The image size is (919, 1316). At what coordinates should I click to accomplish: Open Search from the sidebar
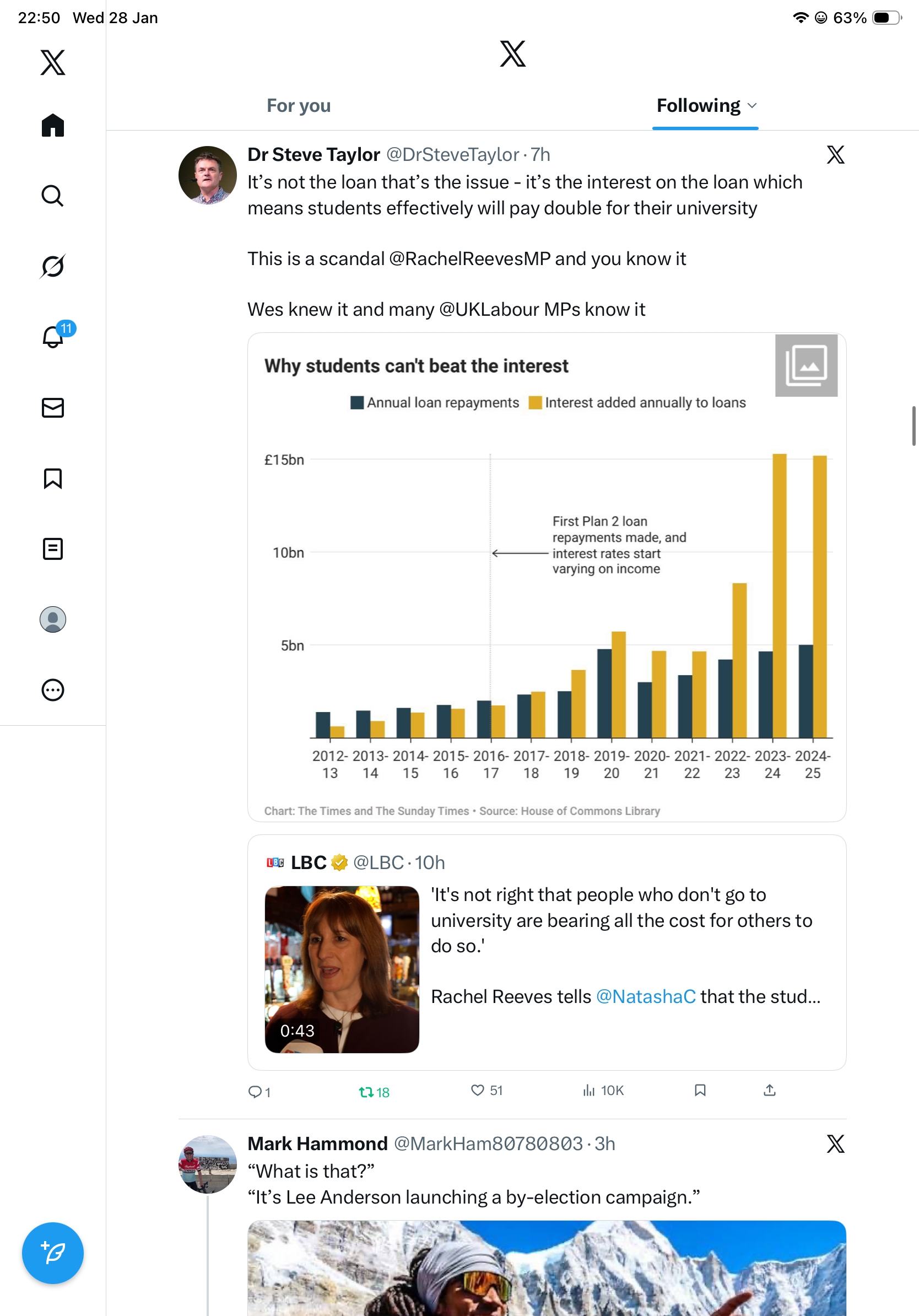click(53, 196)
